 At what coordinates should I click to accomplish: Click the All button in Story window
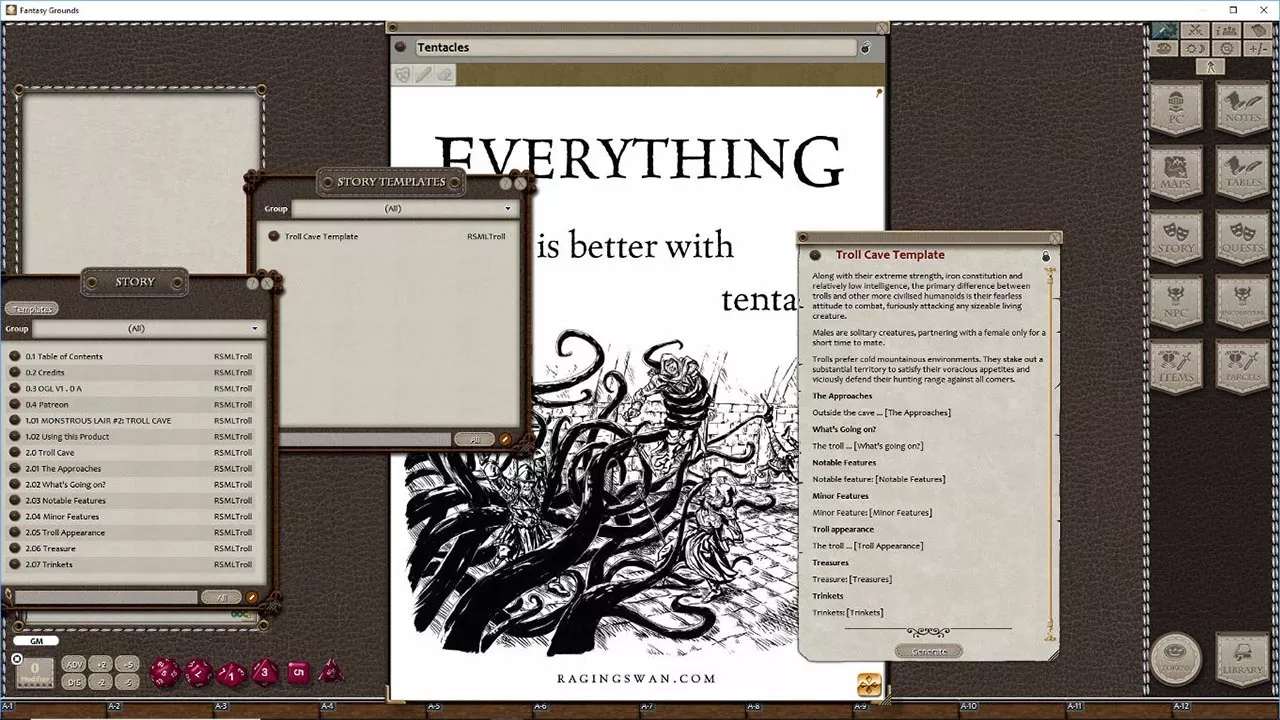(221, 597)
